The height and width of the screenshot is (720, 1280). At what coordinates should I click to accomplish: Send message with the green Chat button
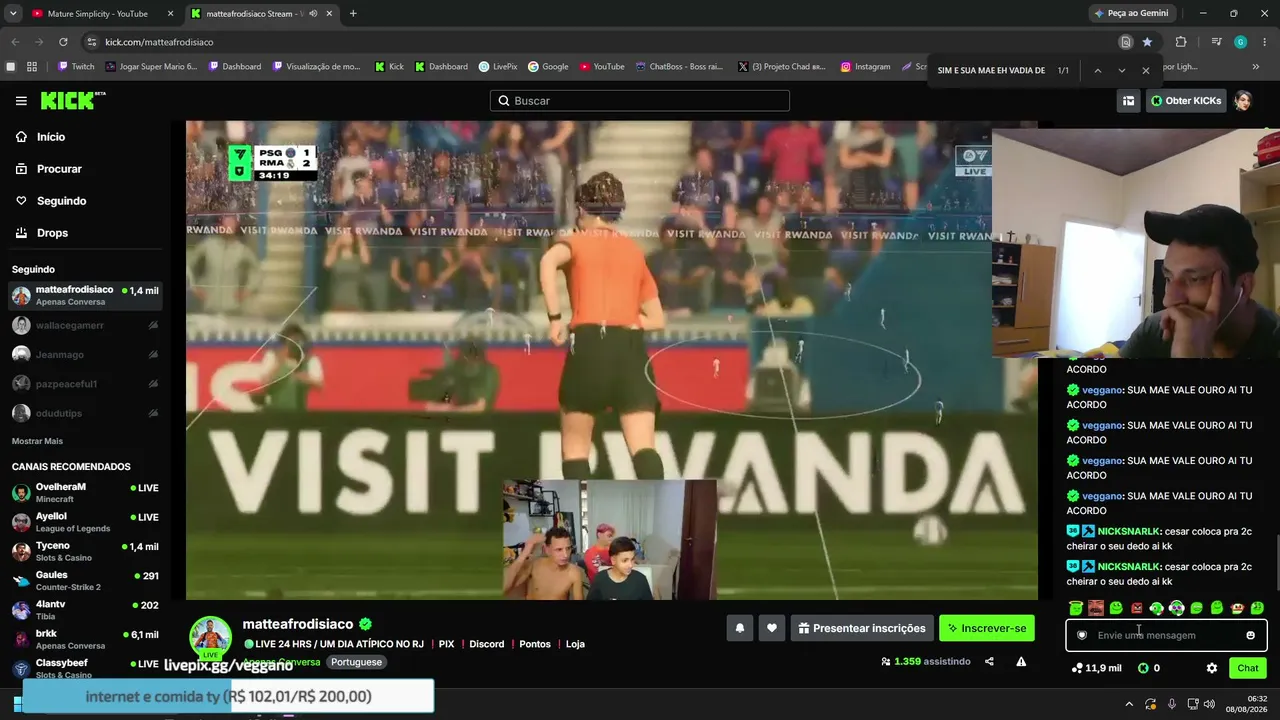click(x=1248, y=668)
